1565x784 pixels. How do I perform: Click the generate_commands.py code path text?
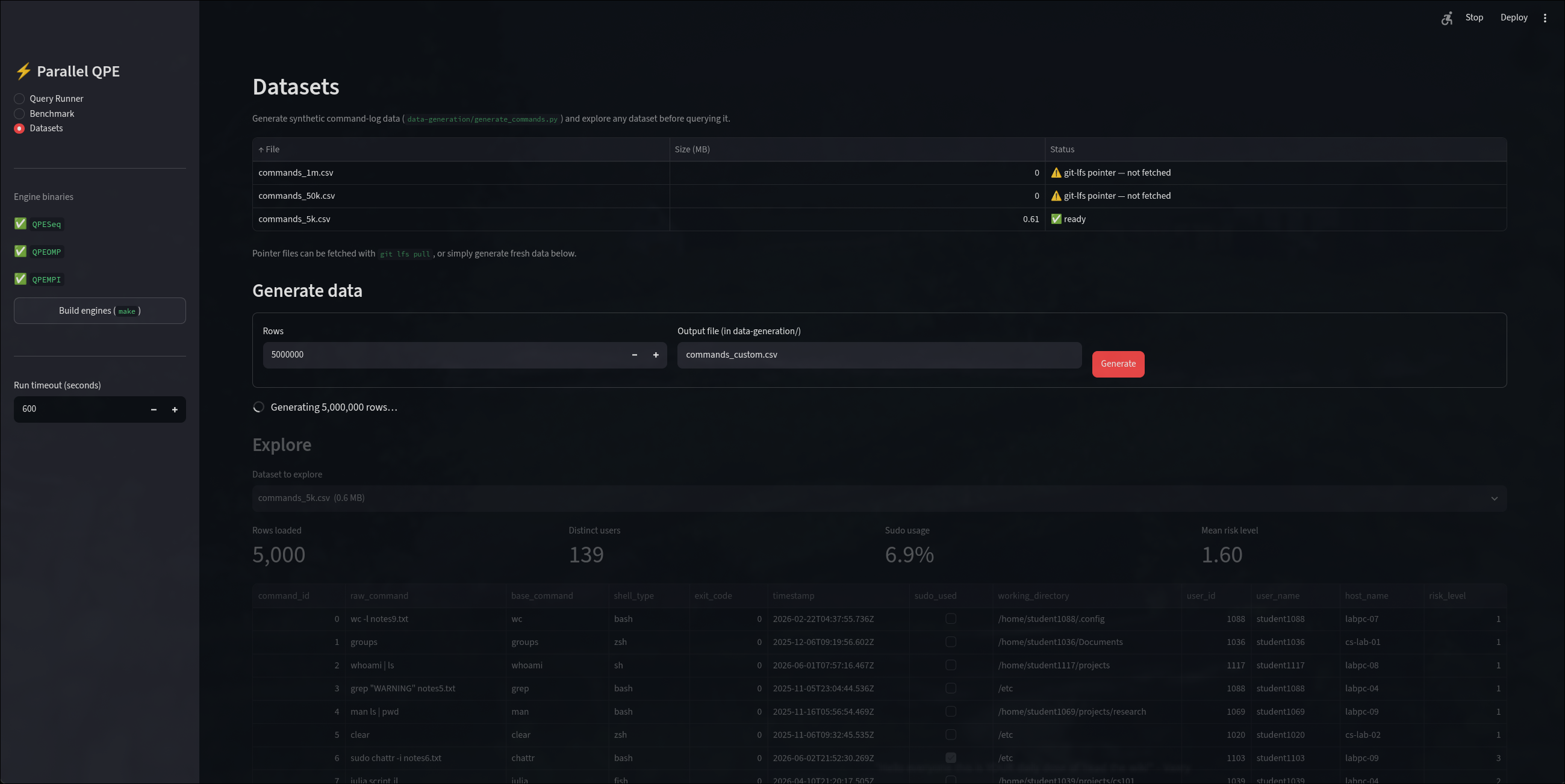[x=482, y=119]
